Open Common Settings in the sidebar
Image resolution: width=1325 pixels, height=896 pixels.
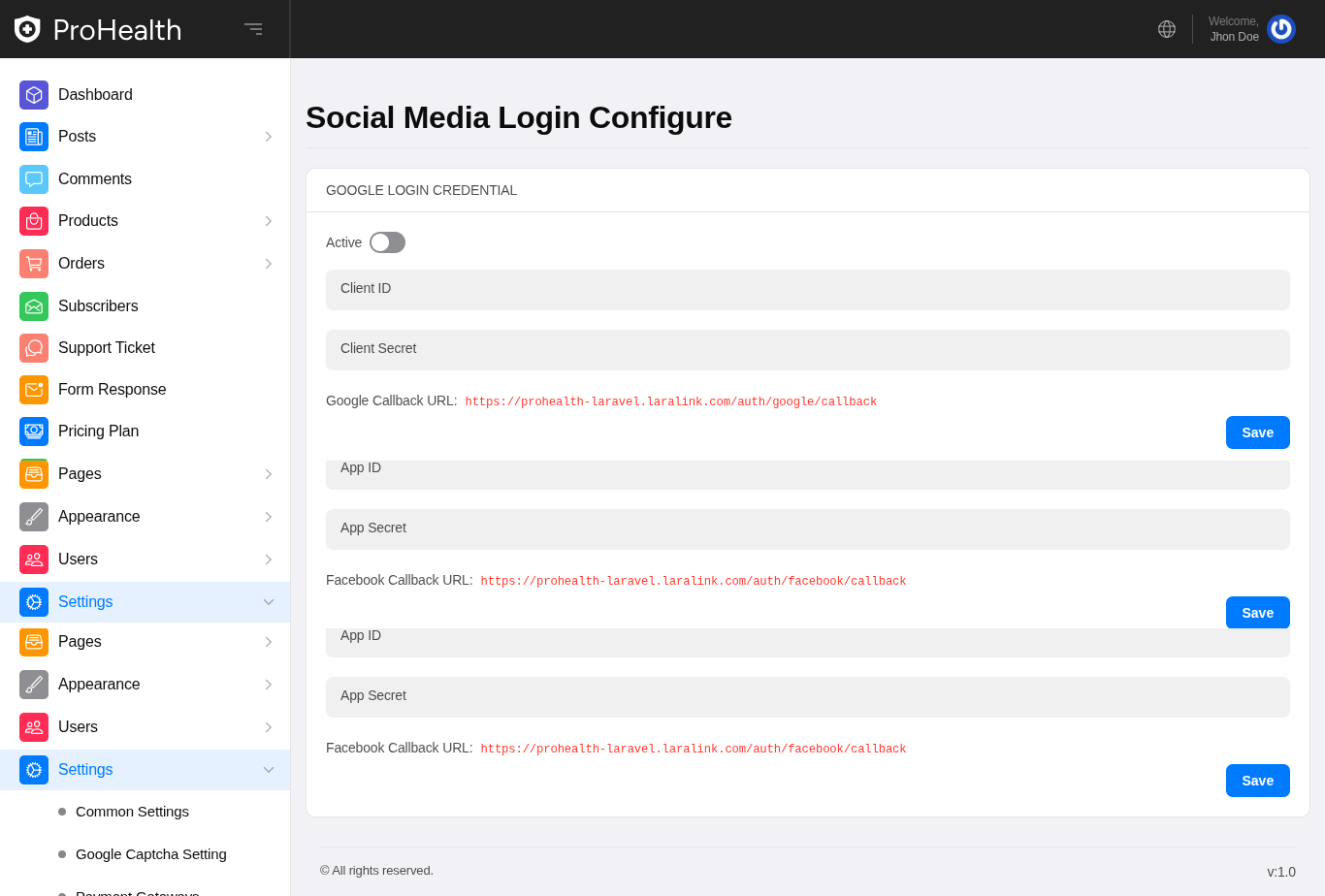(132, 812)
